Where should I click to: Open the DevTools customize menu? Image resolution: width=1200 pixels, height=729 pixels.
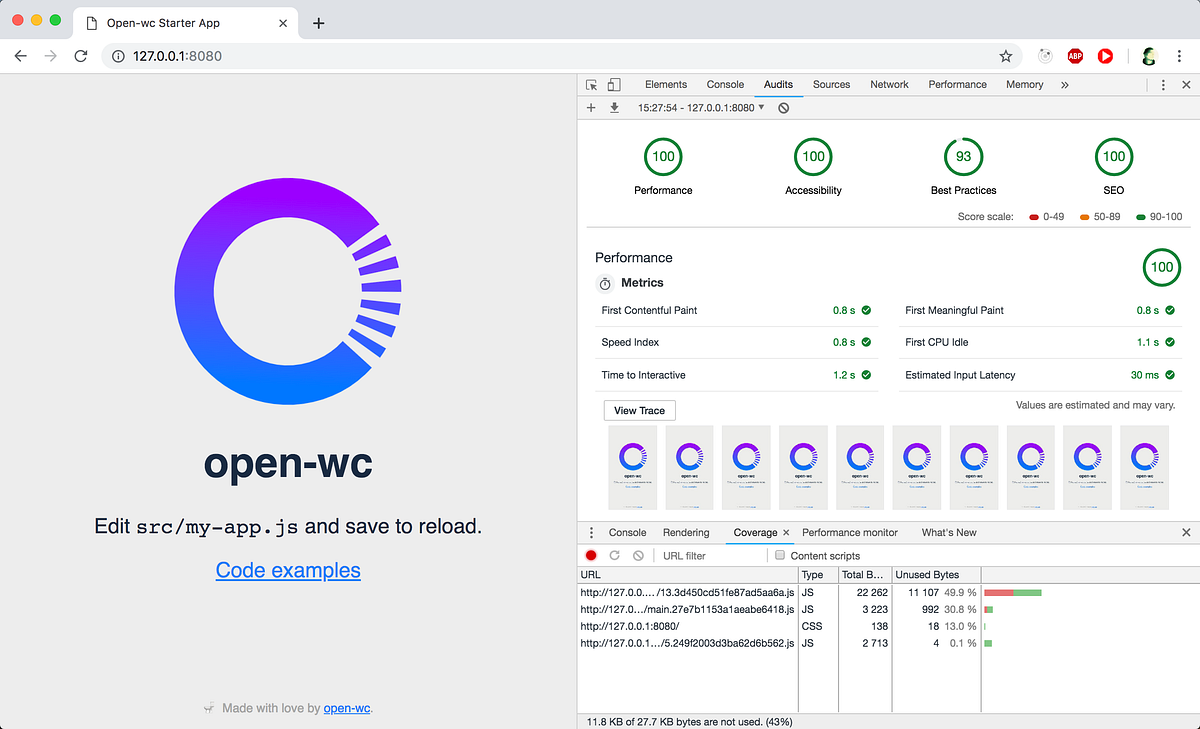click(x=1163, y=84)
